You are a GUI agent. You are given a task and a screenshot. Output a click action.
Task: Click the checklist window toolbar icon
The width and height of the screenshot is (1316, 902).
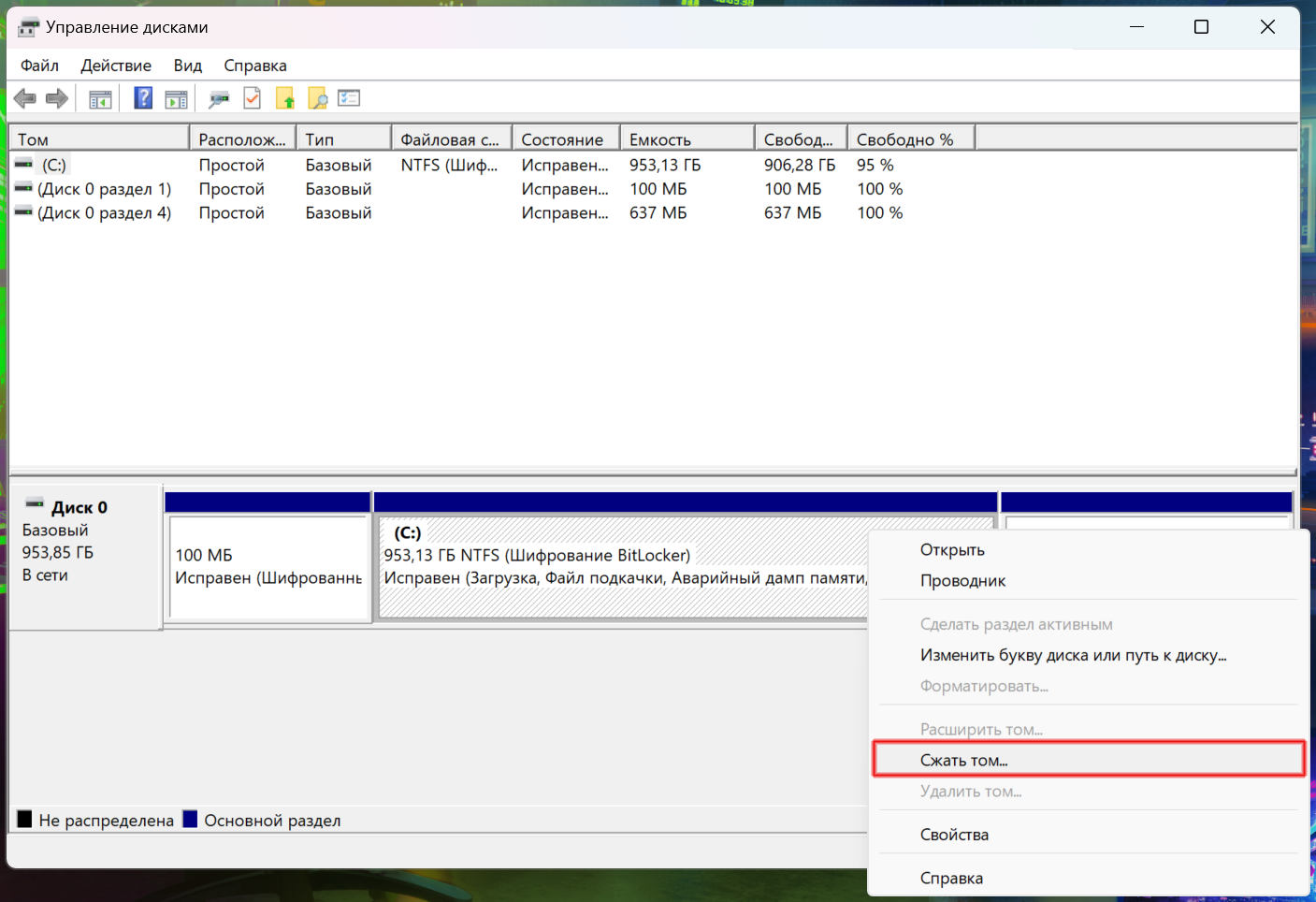(x=349, y=98)
